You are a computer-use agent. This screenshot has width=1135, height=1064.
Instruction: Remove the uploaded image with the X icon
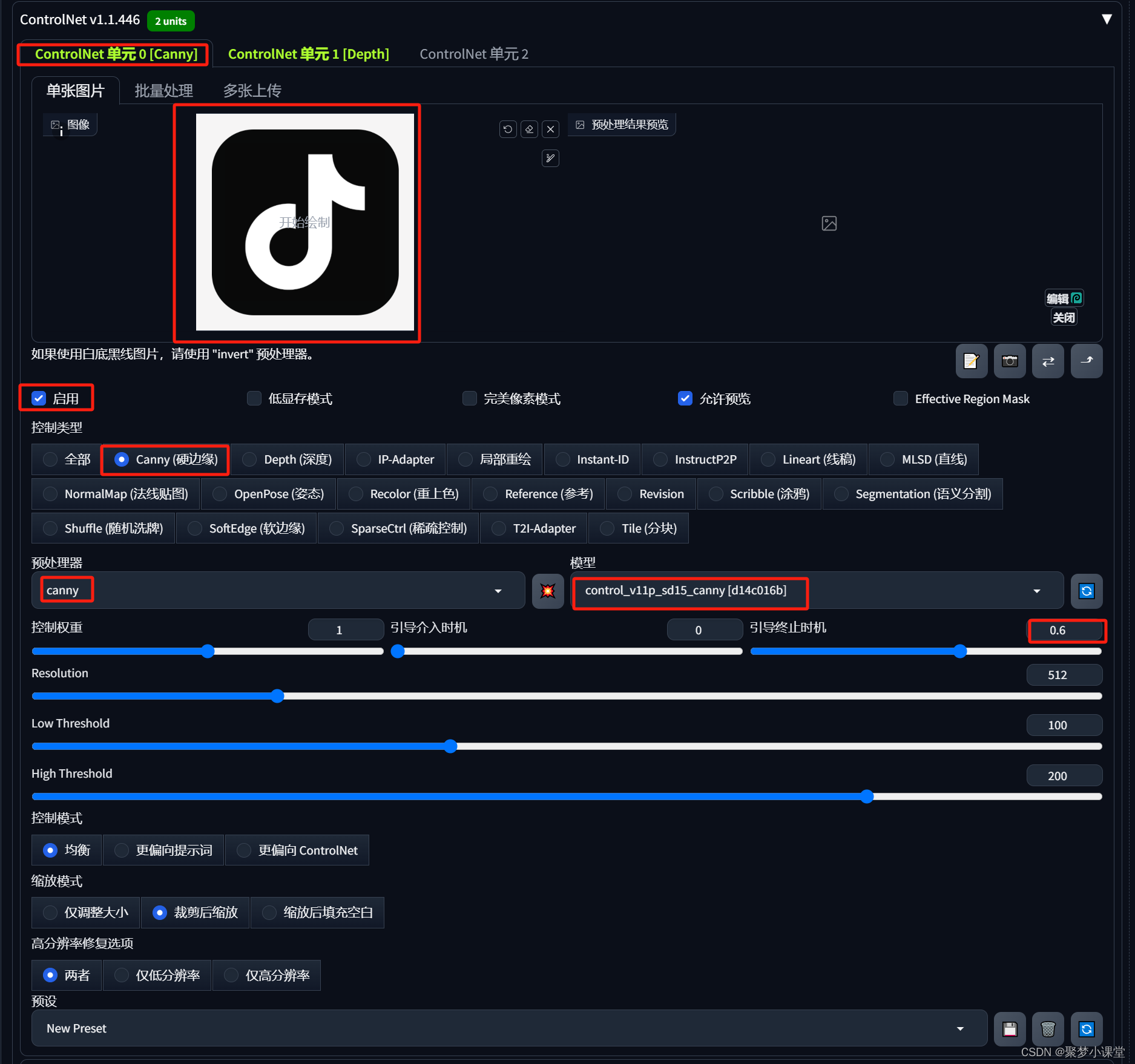[550, 129]
